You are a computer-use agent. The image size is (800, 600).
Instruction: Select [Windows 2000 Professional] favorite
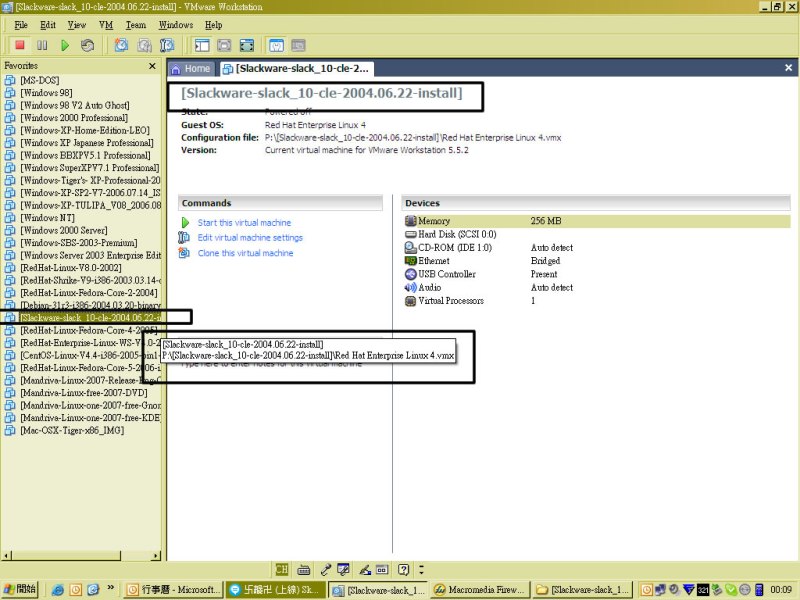[74, 118]
